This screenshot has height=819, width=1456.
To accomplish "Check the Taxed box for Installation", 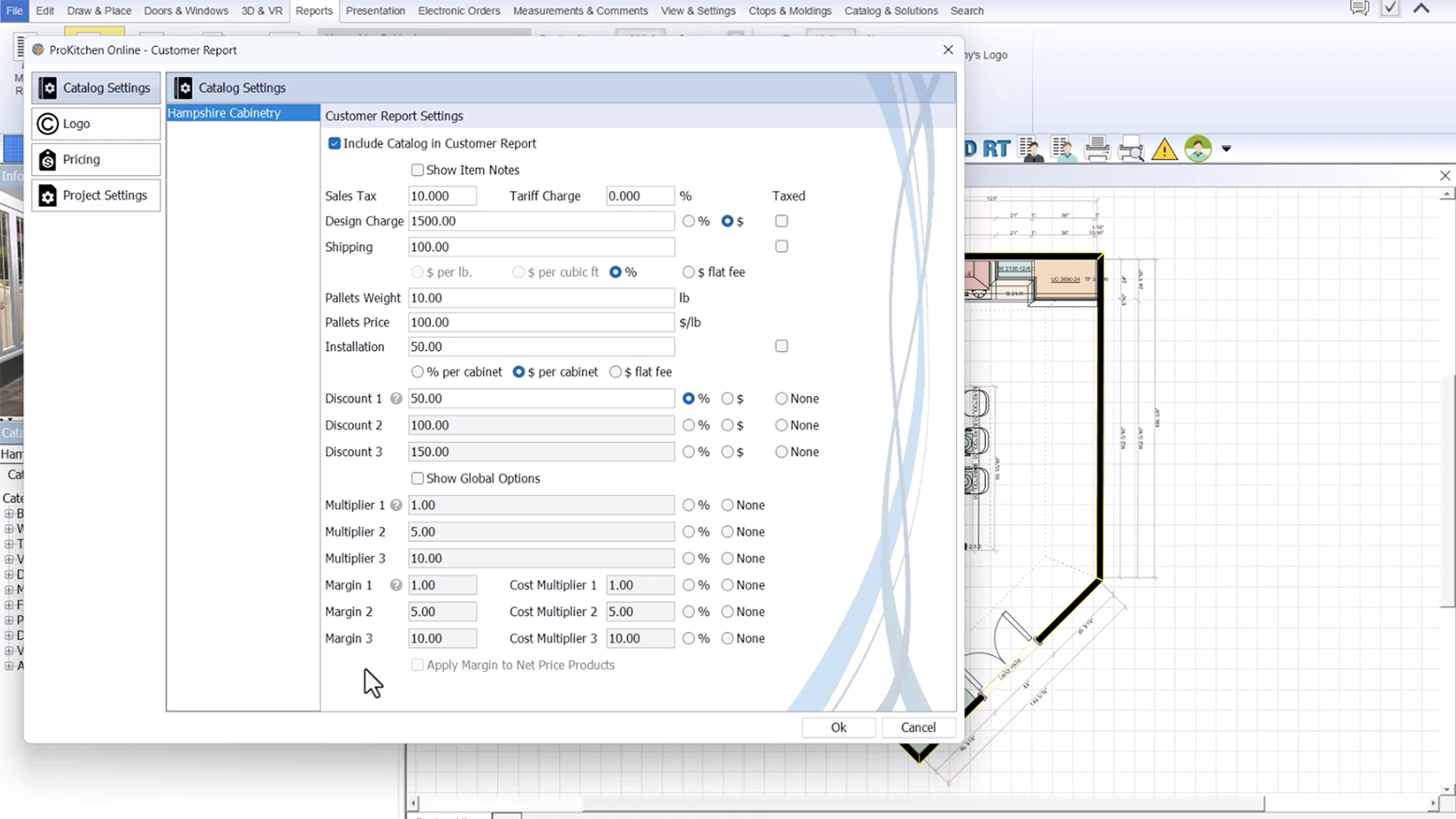I will [x=782, y=346].
